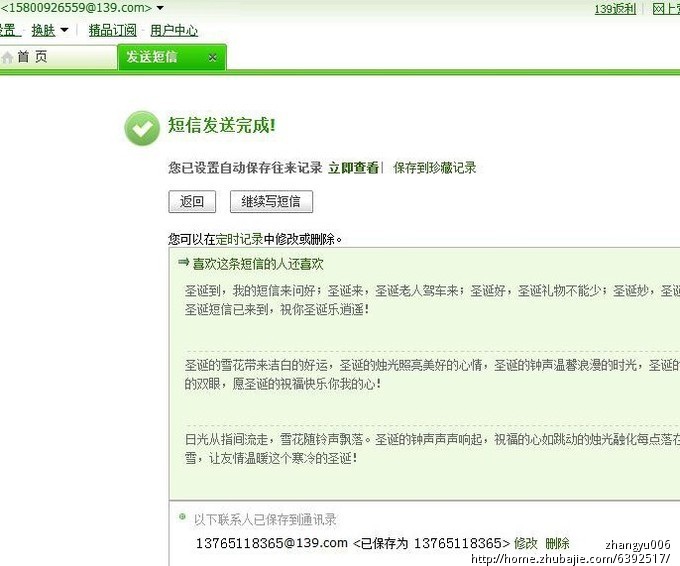Open the 139返利 link
The height and width of the screenshot is (566, 680).
point(615,9)
